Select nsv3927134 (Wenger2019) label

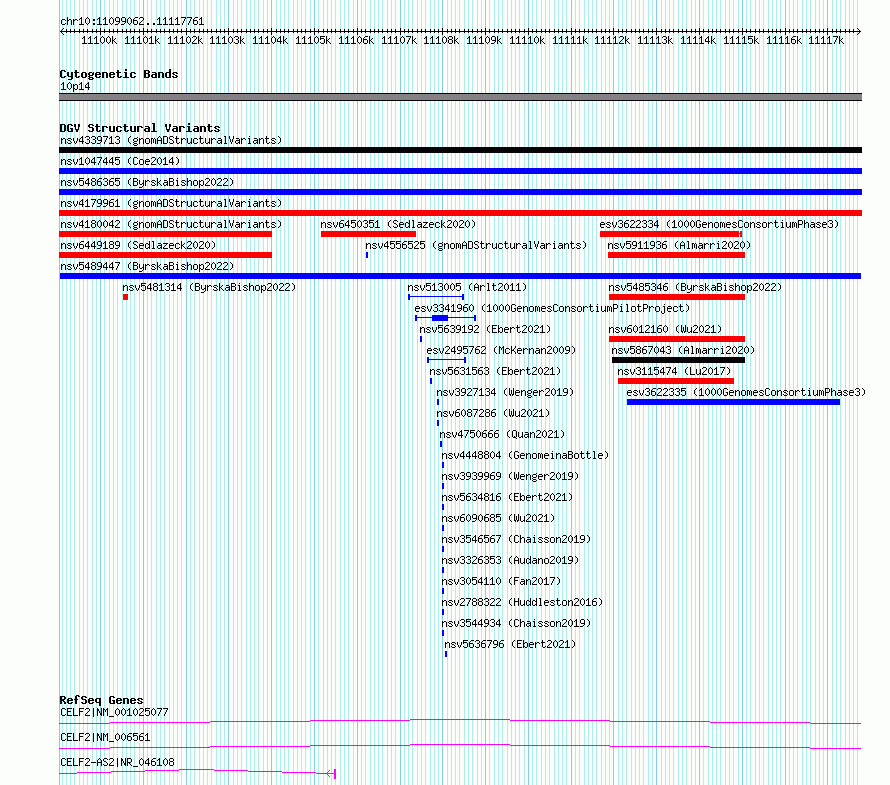tap(505, 392)
